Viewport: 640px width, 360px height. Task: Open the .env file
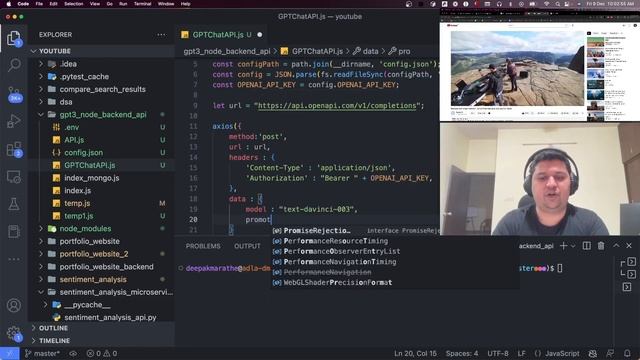click(x=72, y=127)
